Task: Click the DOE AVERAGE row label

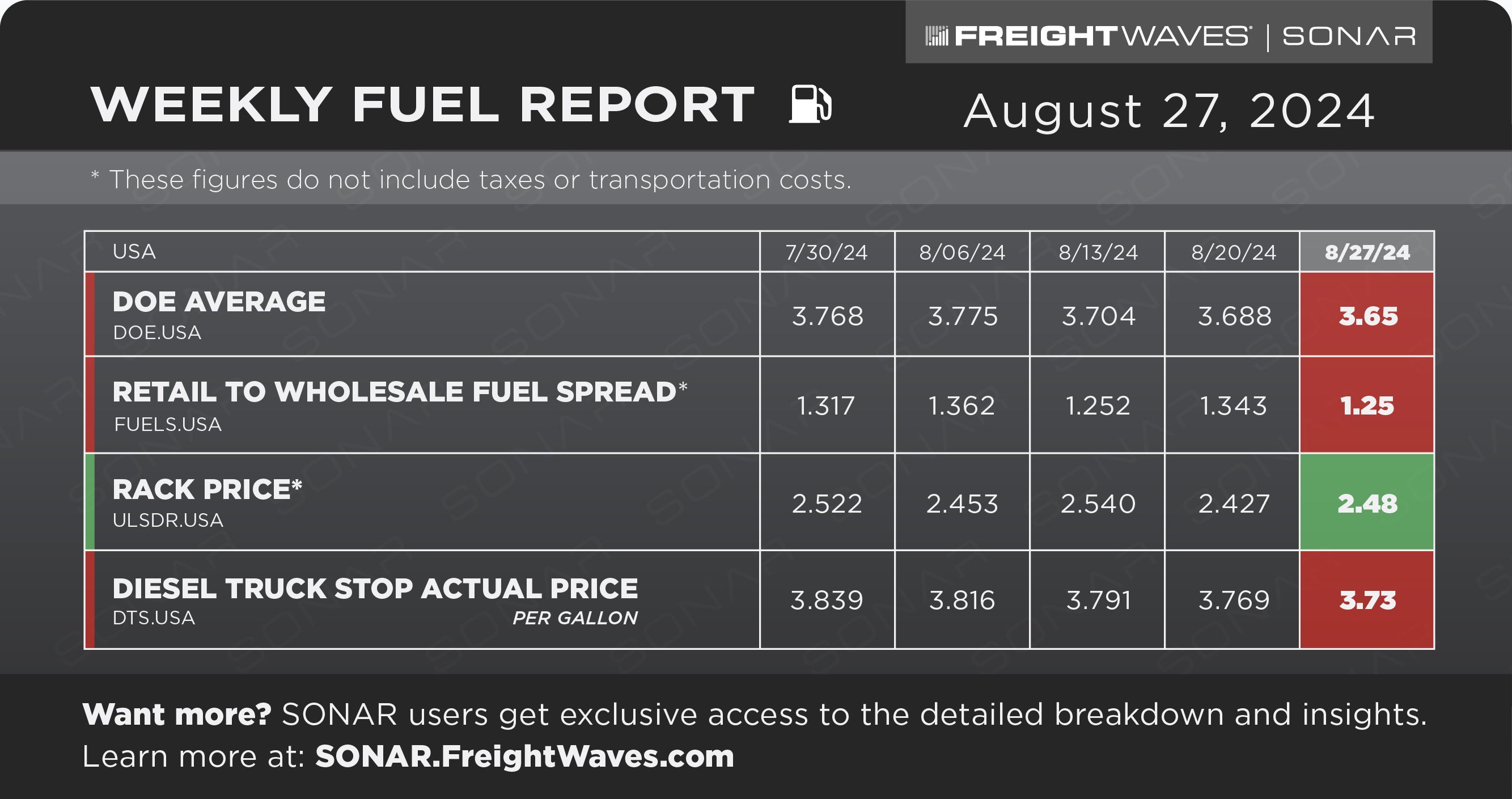Action: (x=219, y=302)
